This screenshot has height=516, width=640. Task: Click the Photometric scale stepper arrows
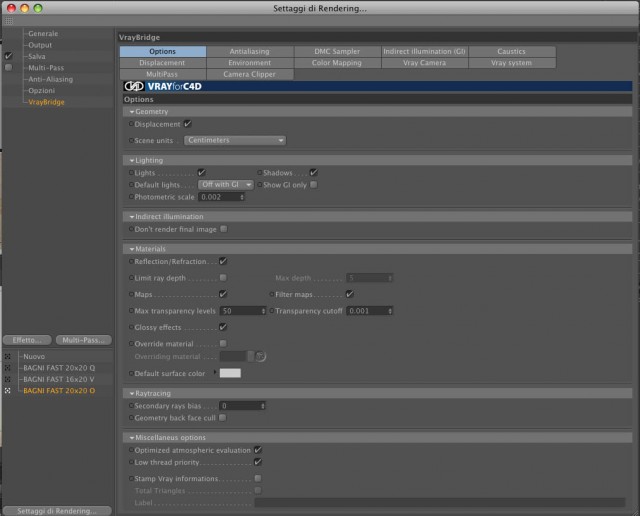coord(242,197)
